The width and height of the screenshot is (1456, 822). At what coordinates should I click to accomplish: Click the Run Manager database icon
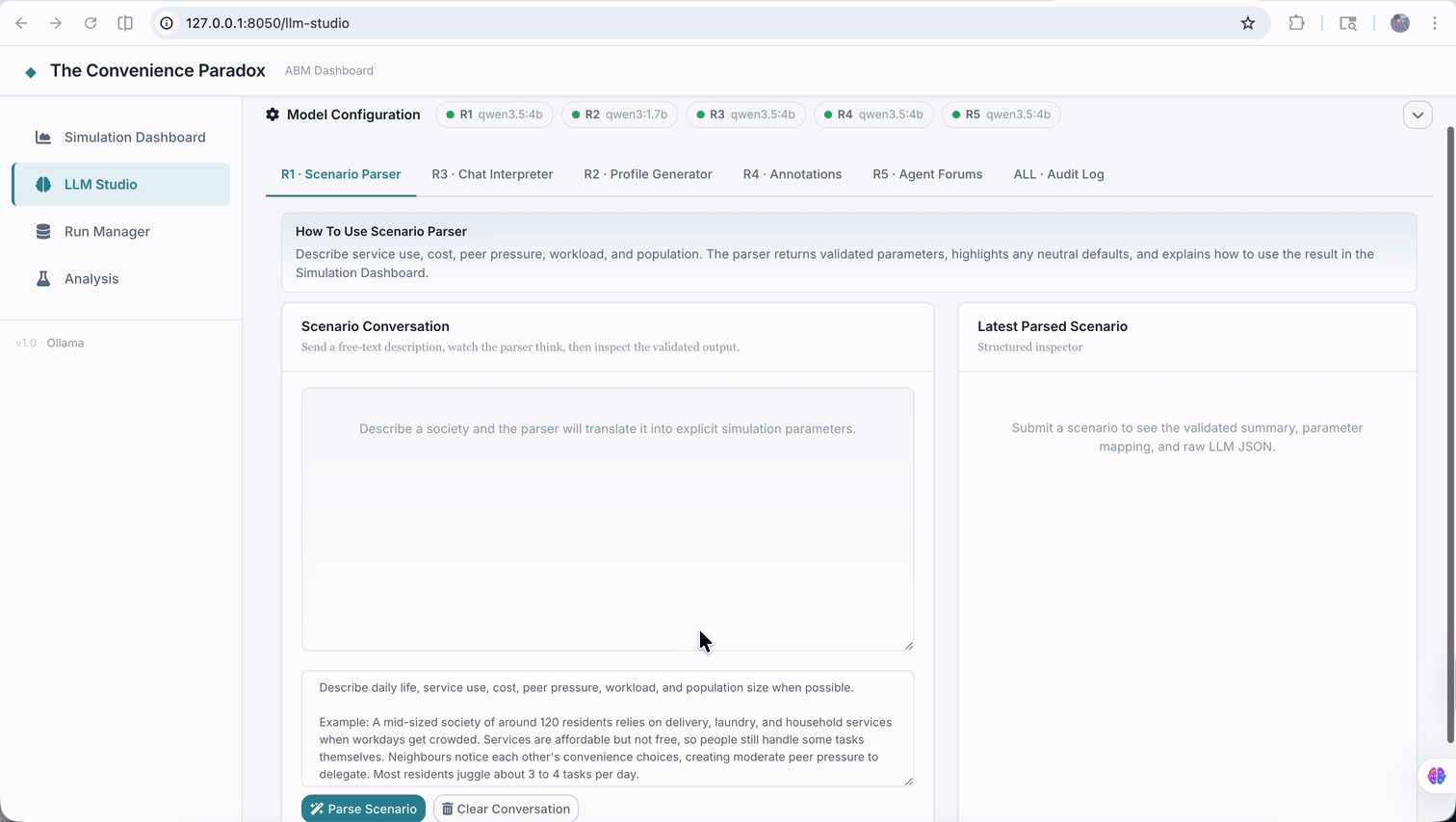pyautogui.click(x=43, y=231)
